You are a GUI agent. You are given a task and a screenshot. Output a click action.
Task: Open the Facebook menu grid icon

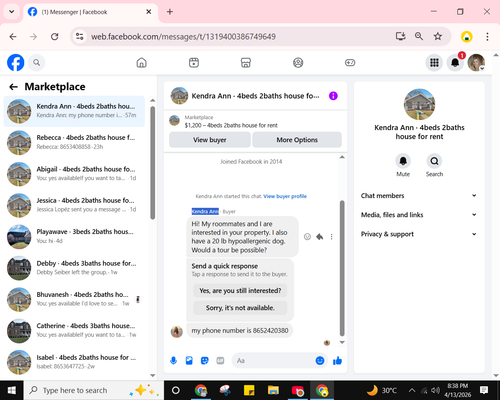[x=434, y=62]
